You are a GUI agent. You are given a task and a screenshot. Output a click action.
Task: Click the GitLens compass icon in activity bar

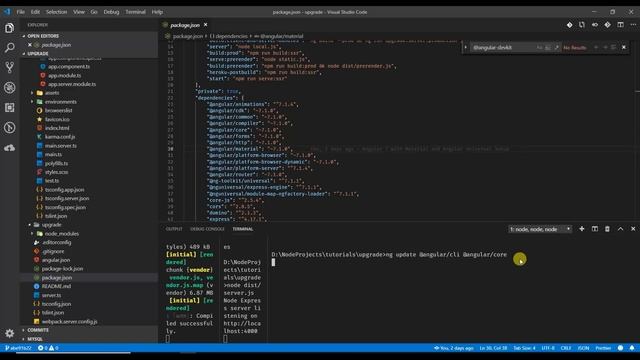[x=9, y=127]
